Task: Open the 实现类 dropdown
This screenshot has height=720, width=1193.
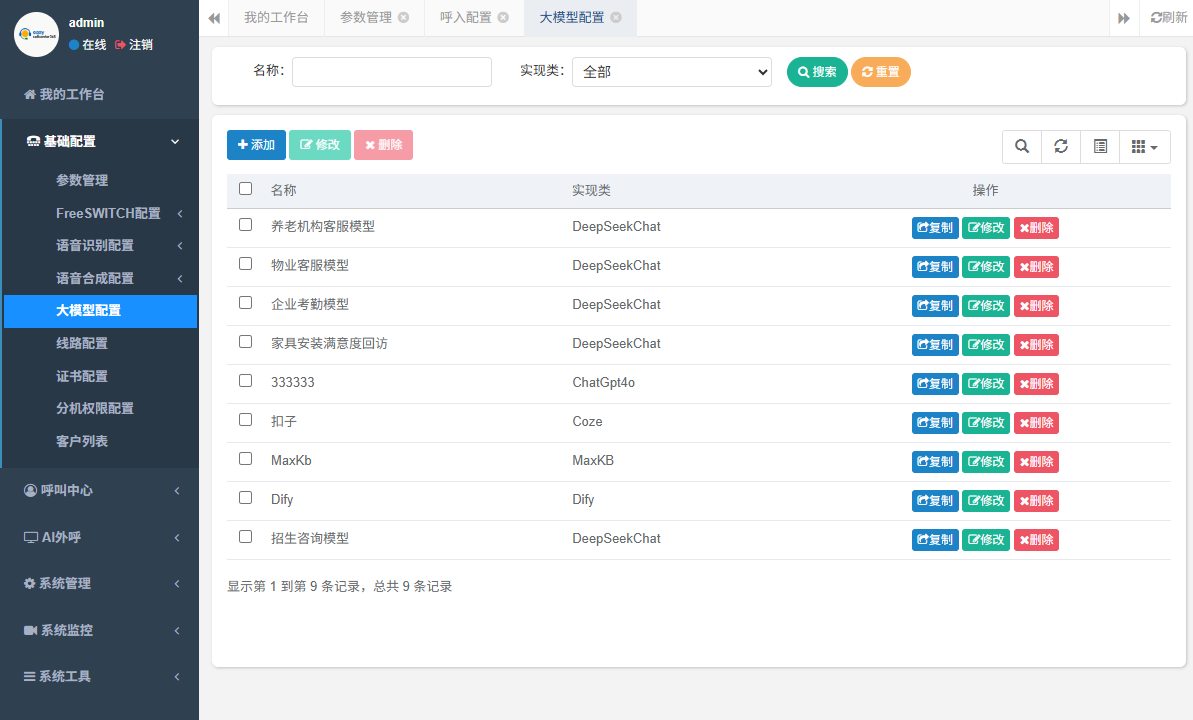Action: coord(671,72)
